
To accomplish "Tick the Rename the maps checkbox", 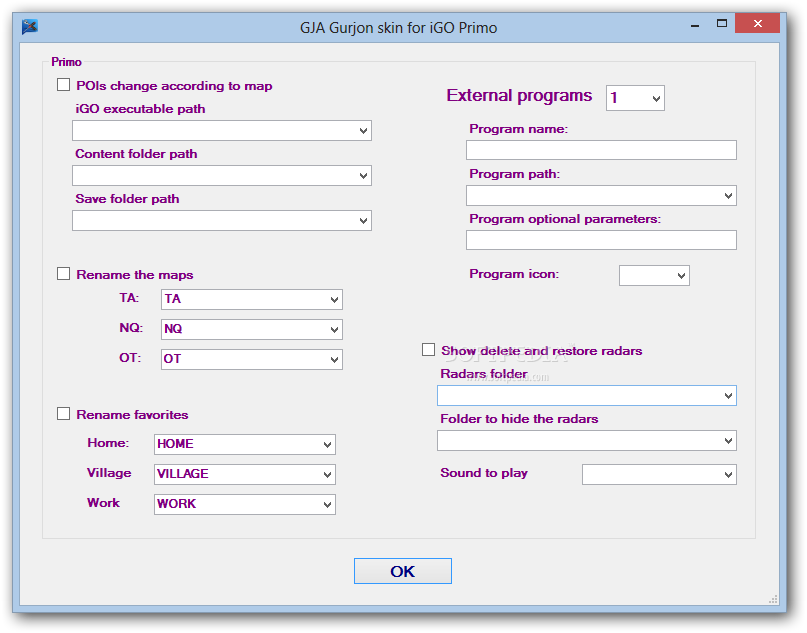I will [x=63, y=273].
